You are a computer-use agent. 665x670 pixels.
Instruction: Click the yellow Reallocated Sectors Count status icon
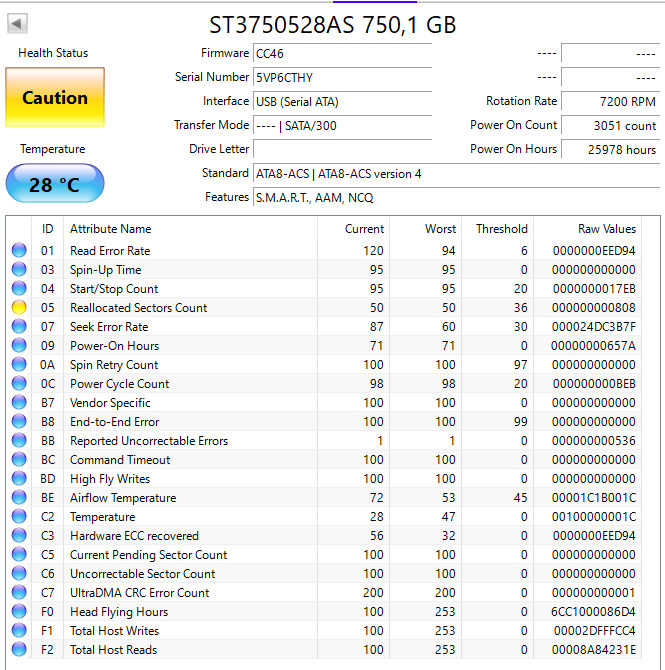[x=18, y=308]
